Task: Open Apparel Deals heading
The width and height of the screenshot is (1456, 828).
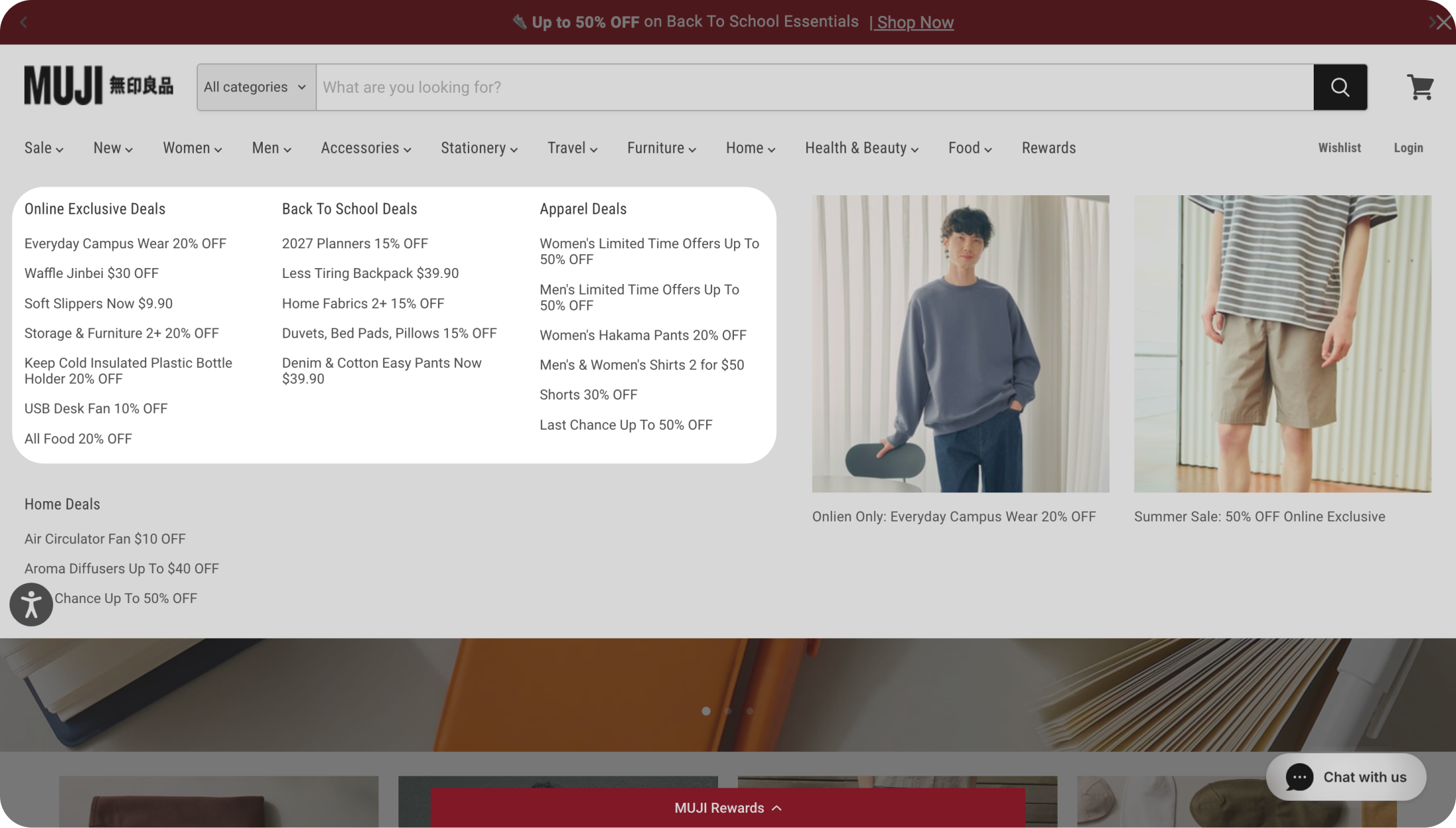Action: coord(583,209)
